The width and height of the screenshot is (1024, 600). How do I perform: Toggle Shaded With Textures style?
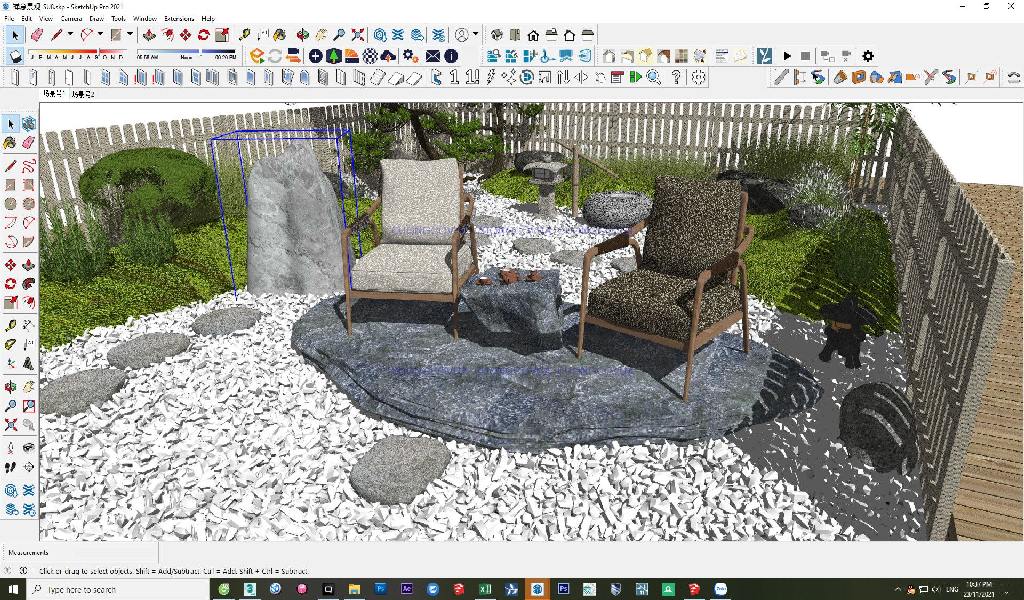coord(680,56)
